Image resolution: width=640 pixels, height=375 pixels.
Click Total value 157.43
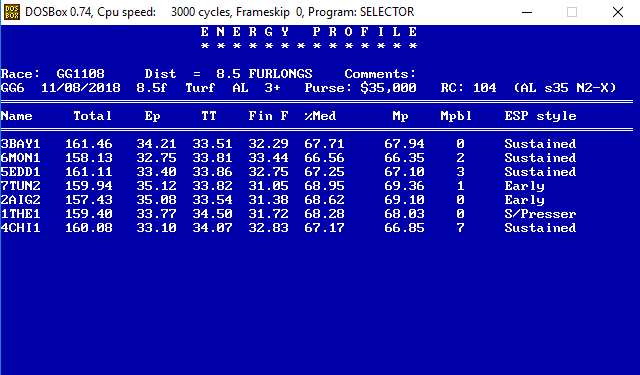coord(89,200)
